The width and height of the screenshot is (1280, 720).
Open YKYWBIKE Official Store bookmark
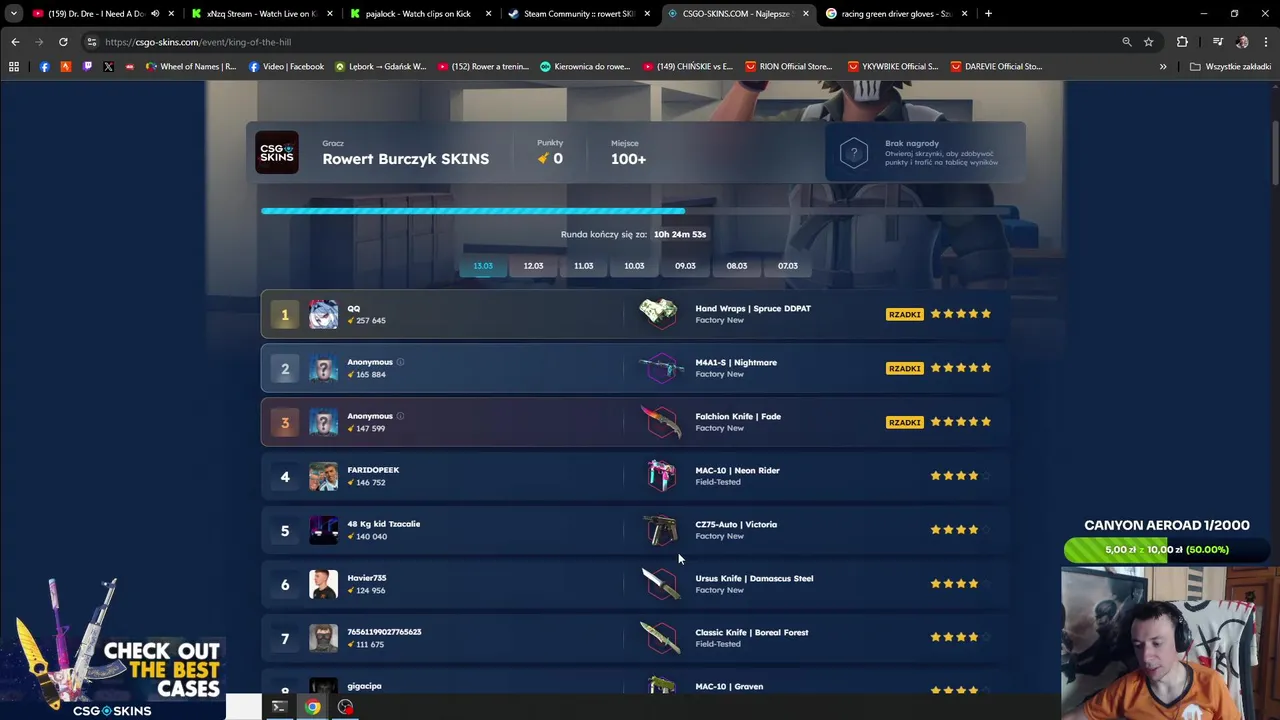(892, 67)
